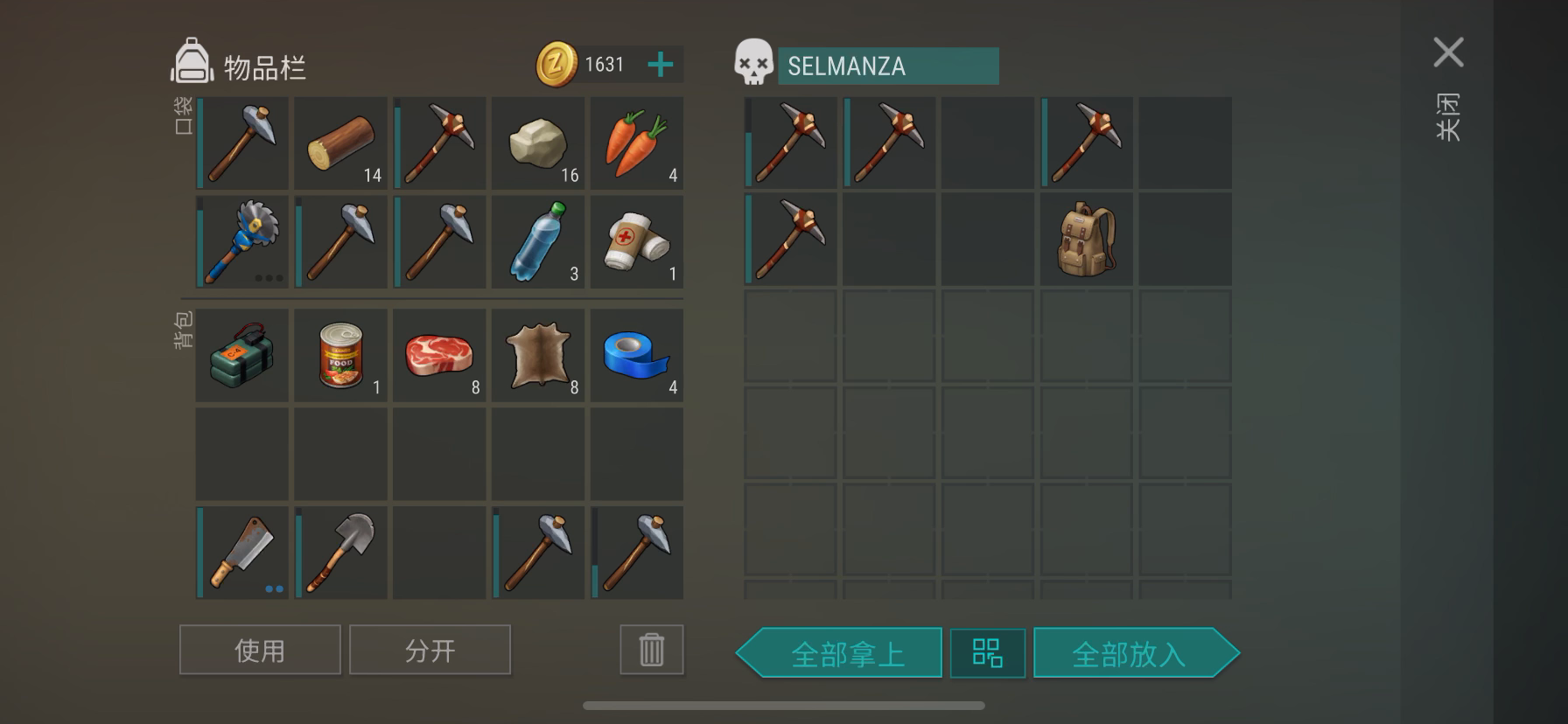Click the 分开 (split) button
1568x724 pixels.
pyautogui.click(x=430, y=650)
